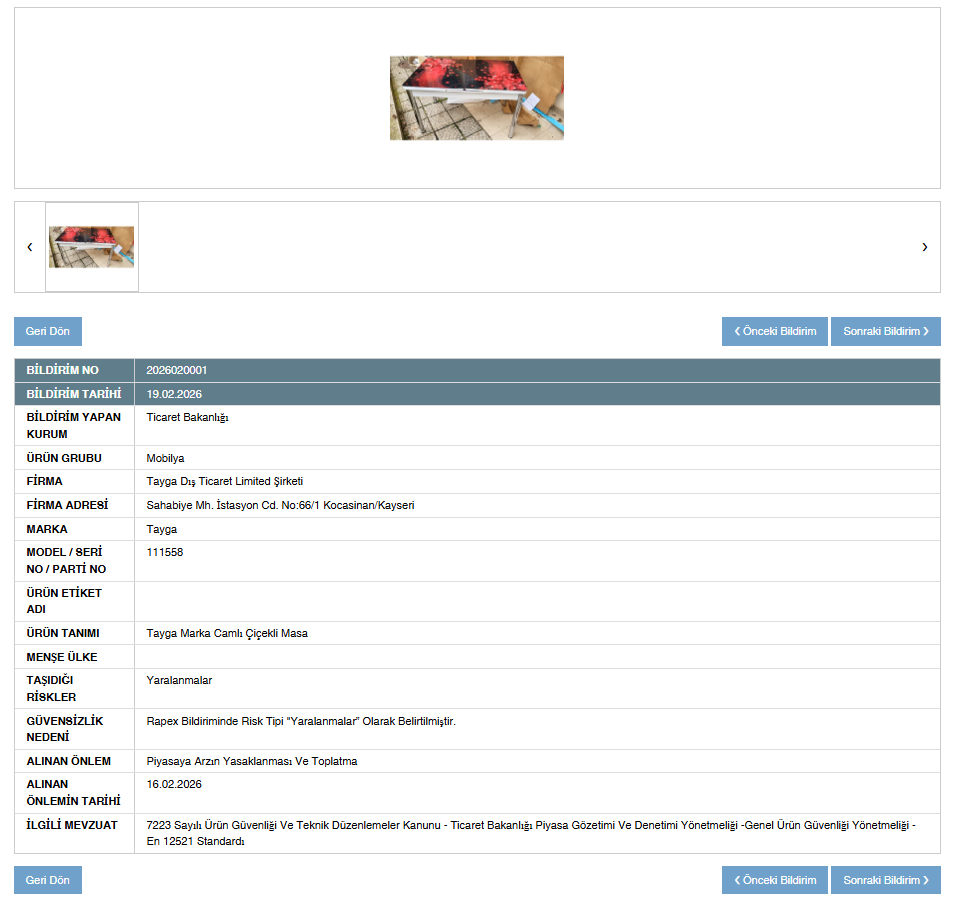
Task: Click the Mobilya product group value
Action: [166, 458]
